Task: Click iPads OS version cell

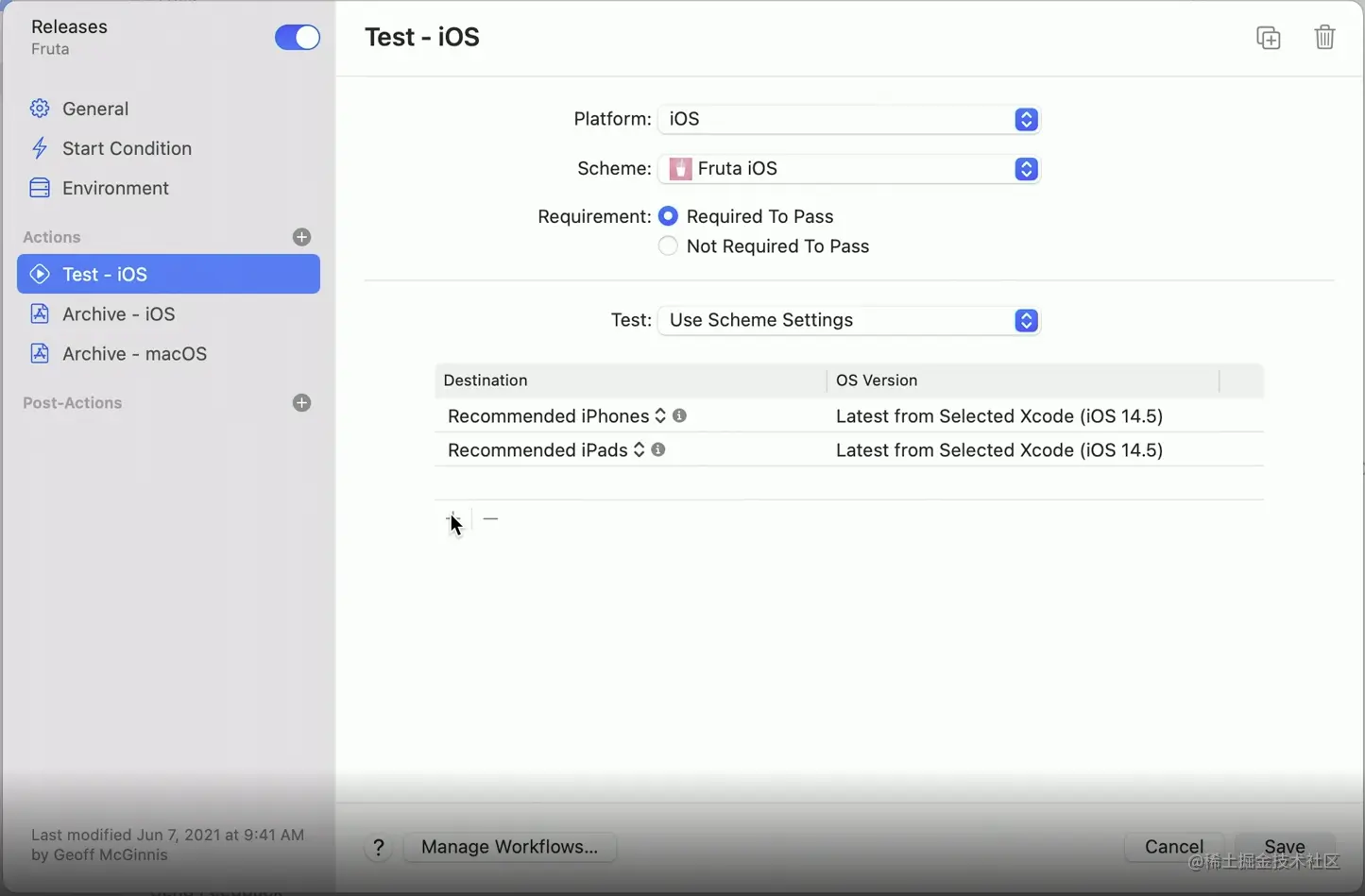Action: point(999,450)
